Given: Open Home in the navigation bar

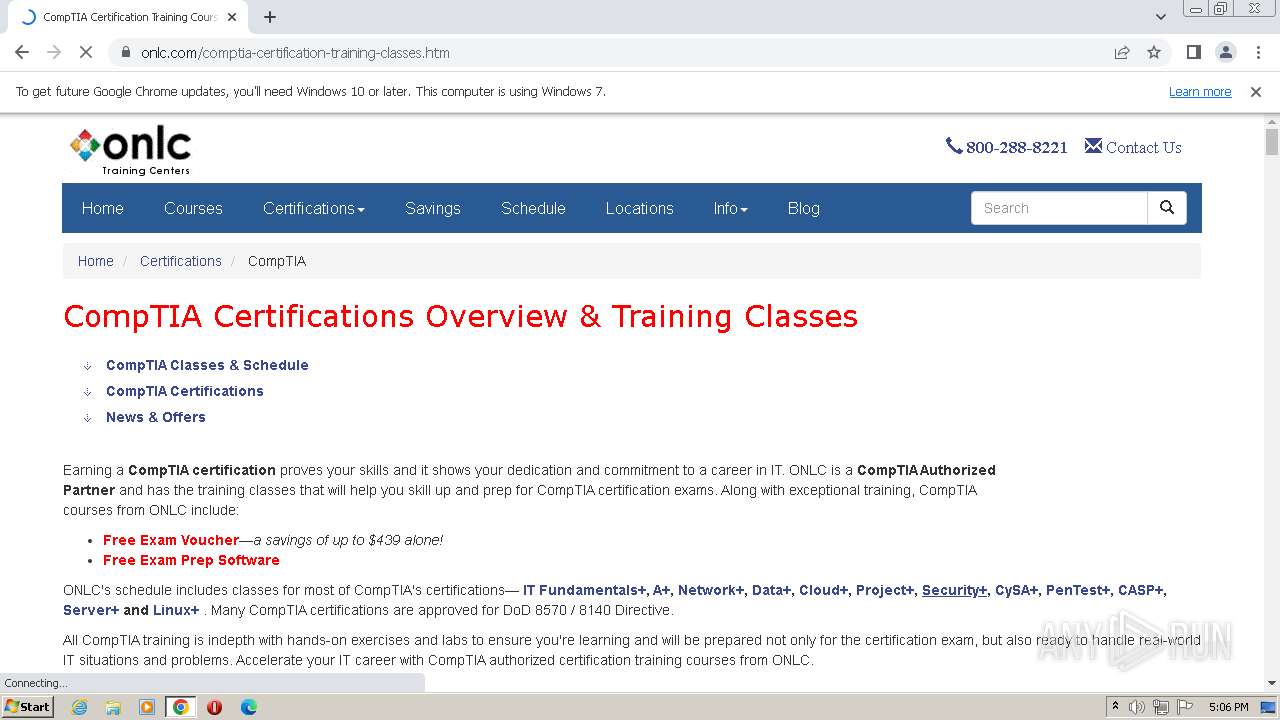Looking at the screenshot, I should pos(103,208).
